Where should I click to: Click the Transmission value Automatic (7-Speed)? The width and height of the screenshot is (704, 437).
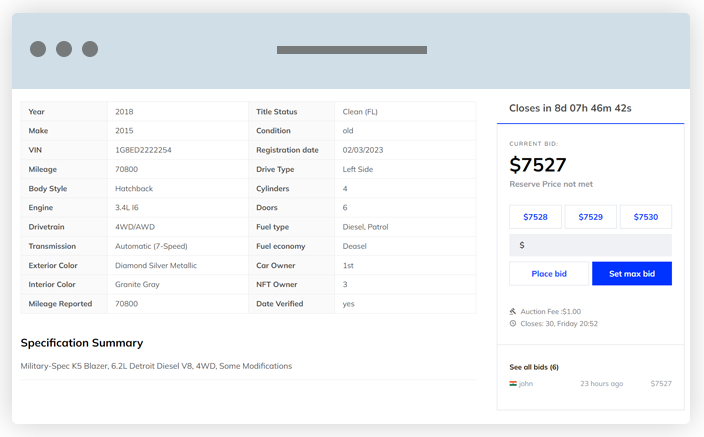[x=151, y=246]
